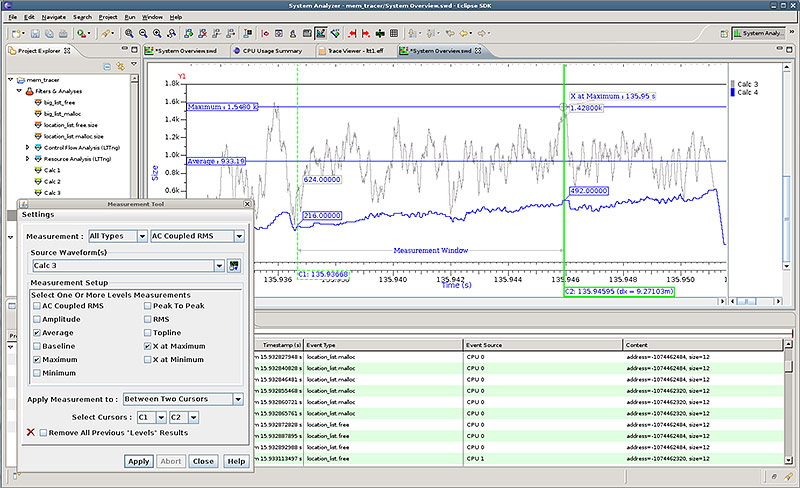Collapse the Filters & Analyses node
This screenshot has height=488, width=800.
point(19,91)
